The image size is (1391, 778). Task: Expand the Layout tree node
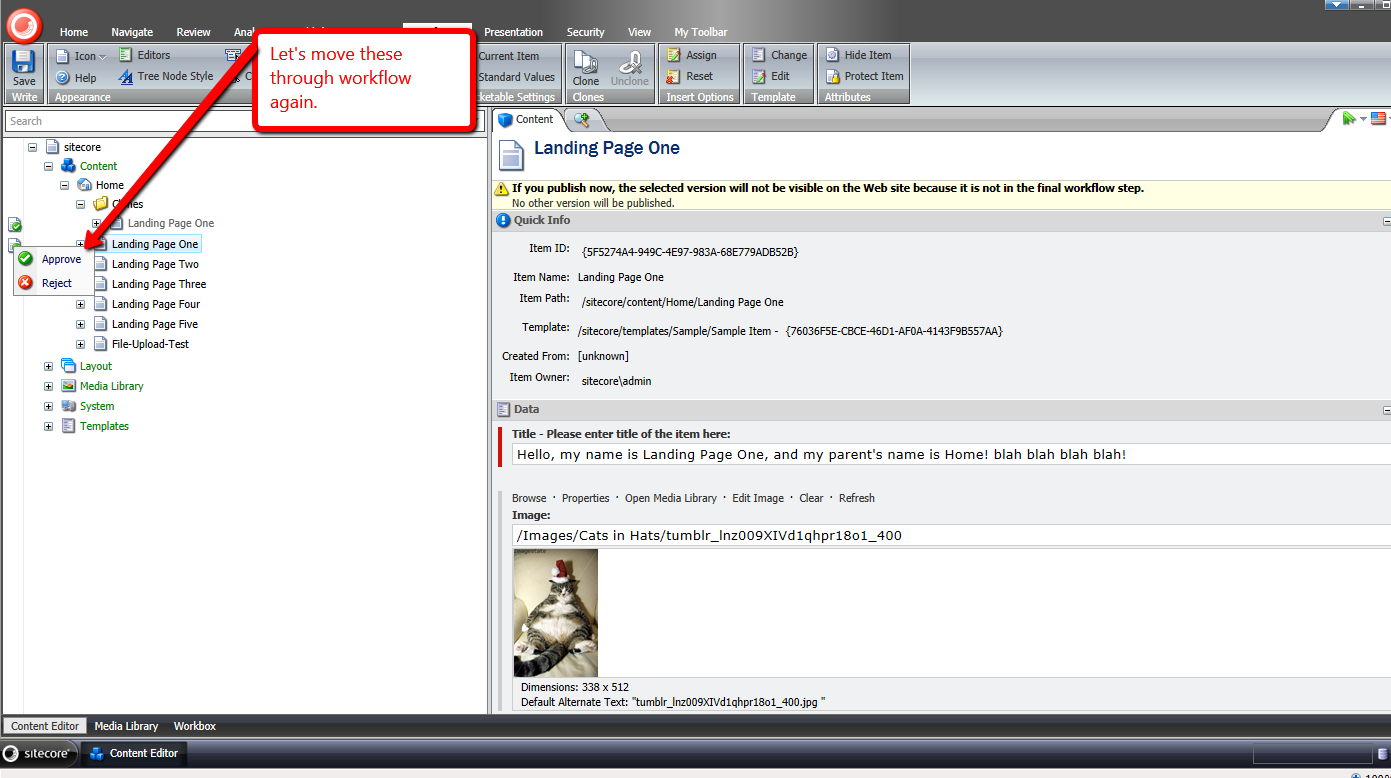pos(48,366)
